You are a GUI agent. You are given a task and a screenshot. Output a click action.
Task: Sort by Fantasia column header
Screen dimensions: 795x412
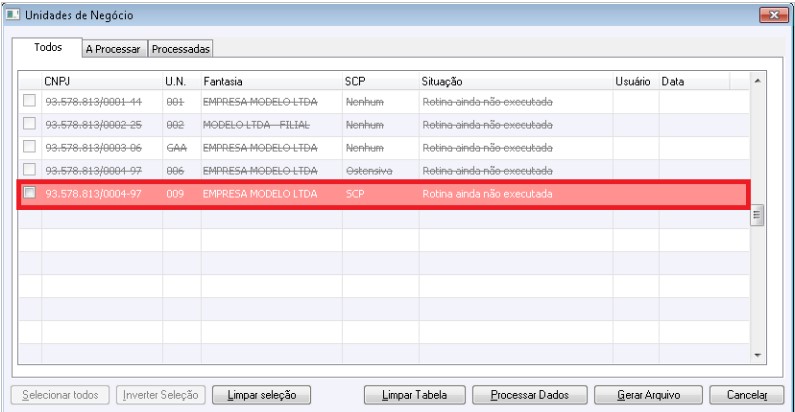click(x=272, y=81)
